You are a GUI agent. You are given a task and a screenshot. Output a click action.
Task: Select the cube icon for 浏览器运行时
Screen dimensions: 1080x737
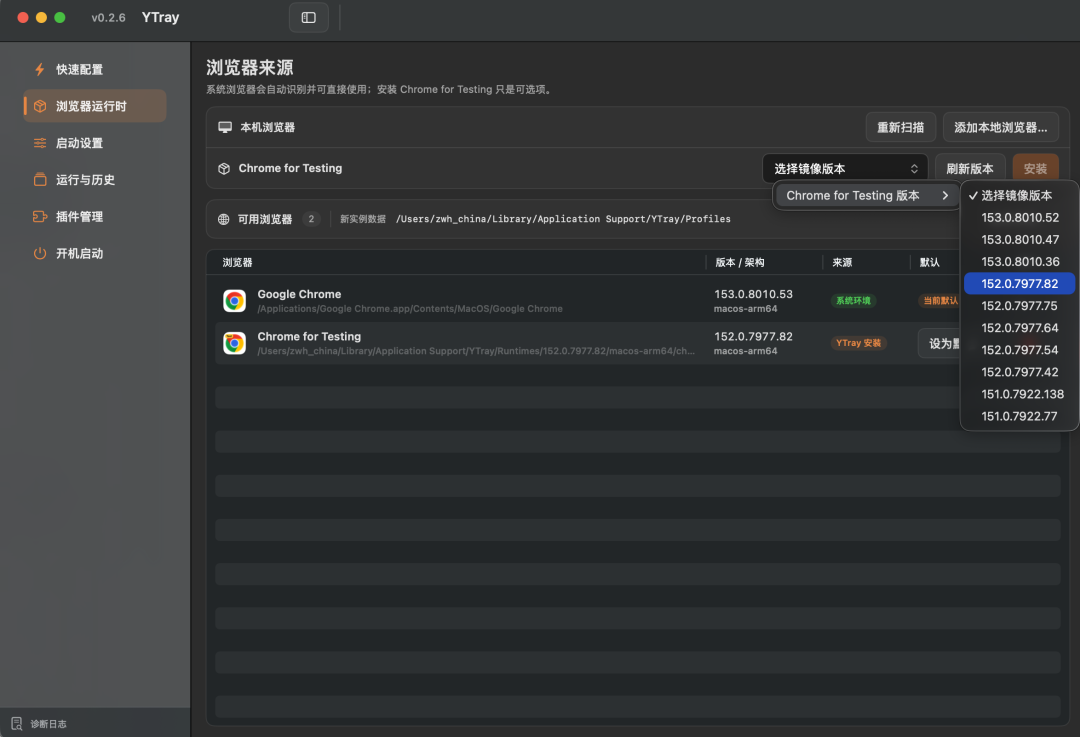point(40,106)
